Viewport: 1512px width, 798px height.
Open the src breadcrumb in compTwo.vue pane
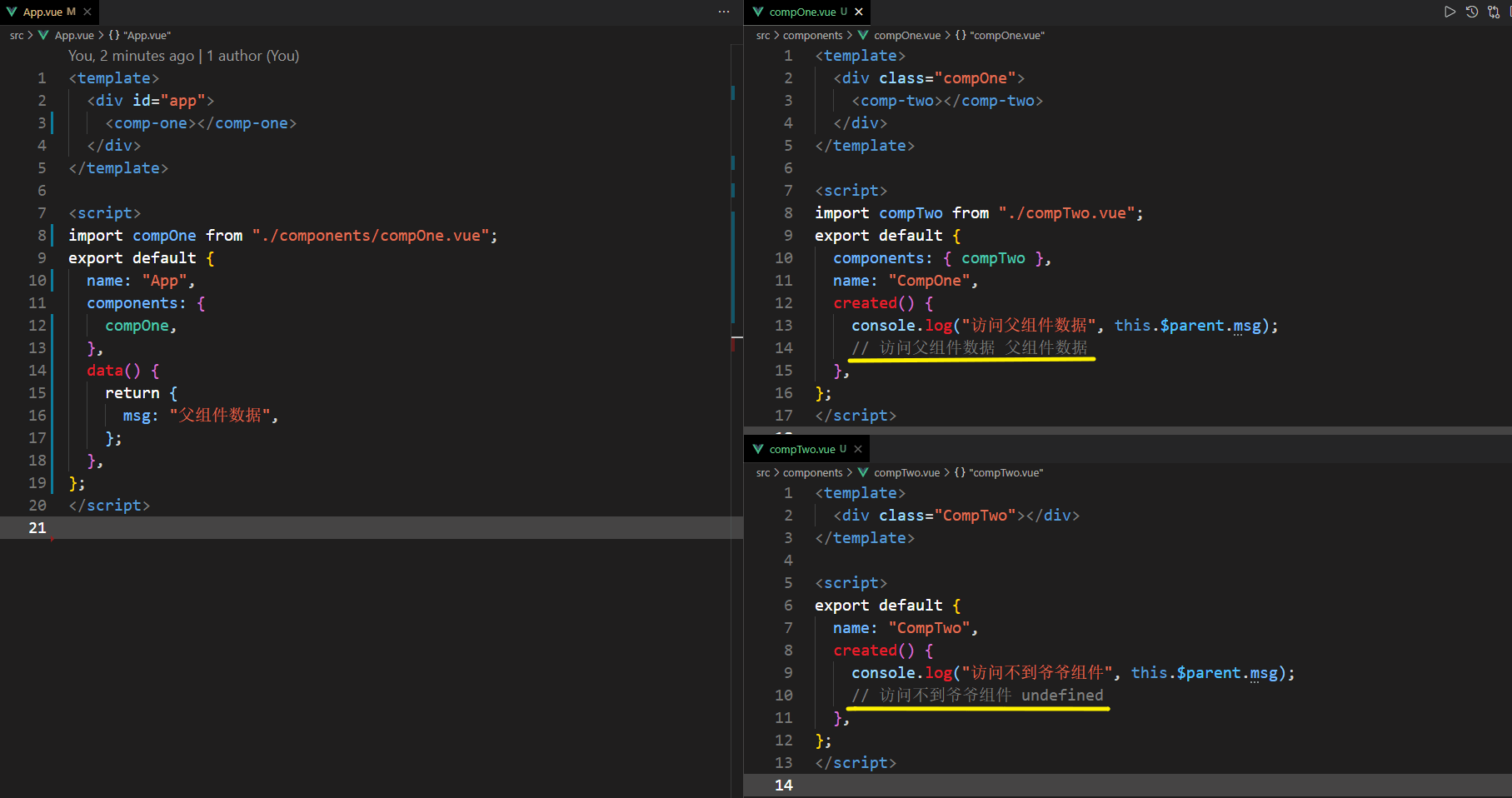(x=763, y=472)
